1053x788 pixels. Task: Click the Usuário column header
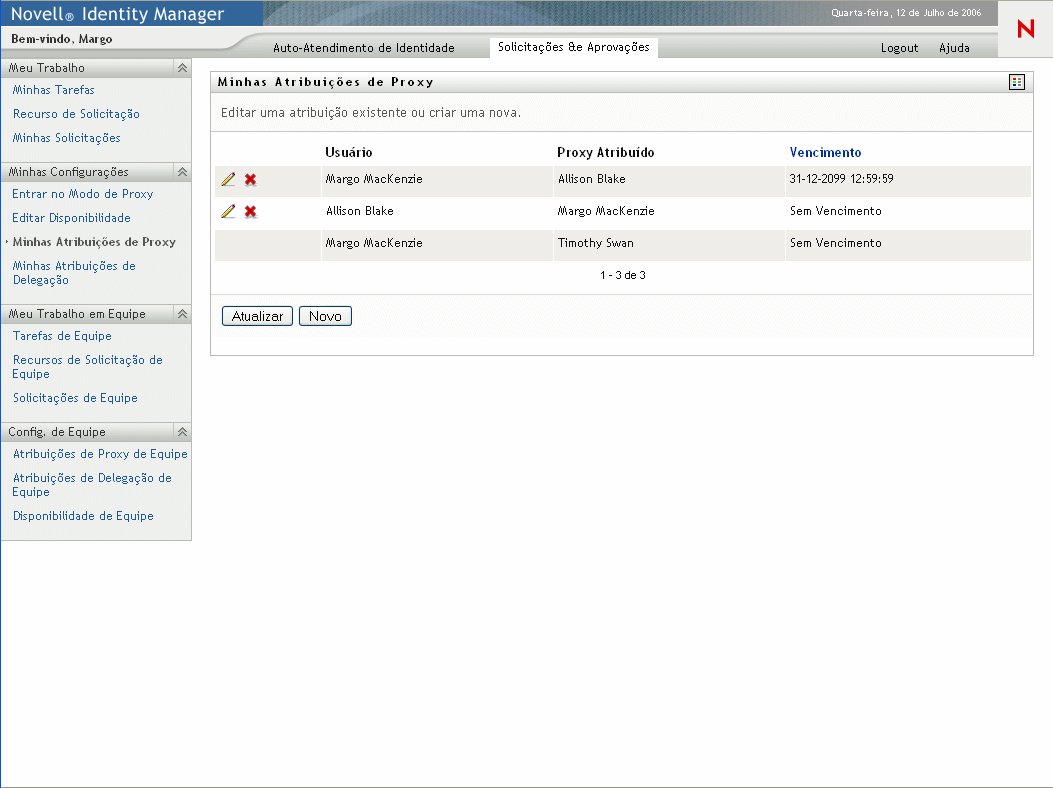[349, 152]
